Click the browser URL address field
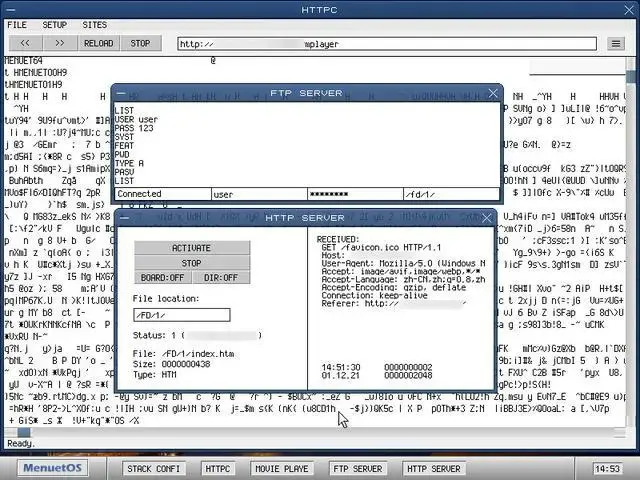This screenshot has height=480, width=640. click(389, 44)
